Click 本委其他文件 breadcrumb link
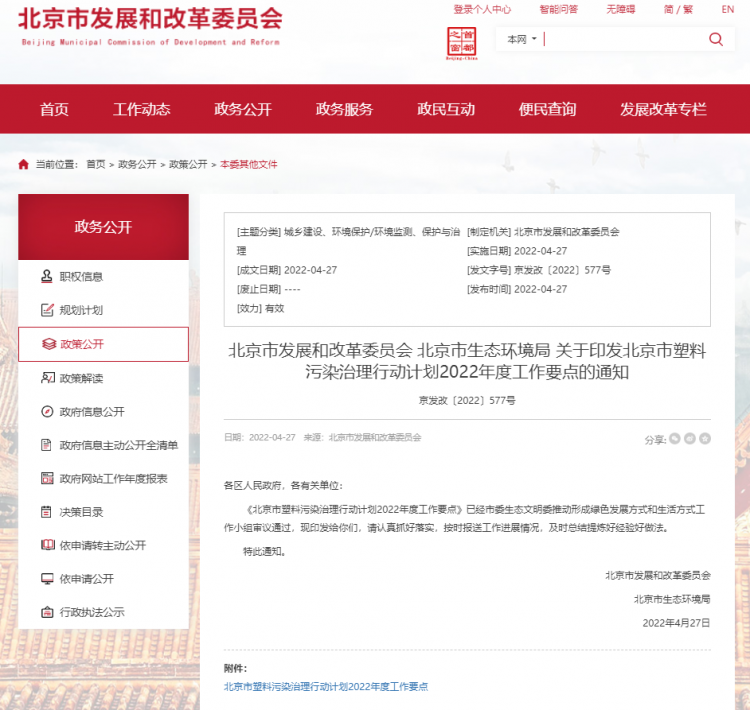Screen dimensions: 750x710 (249, 165)
